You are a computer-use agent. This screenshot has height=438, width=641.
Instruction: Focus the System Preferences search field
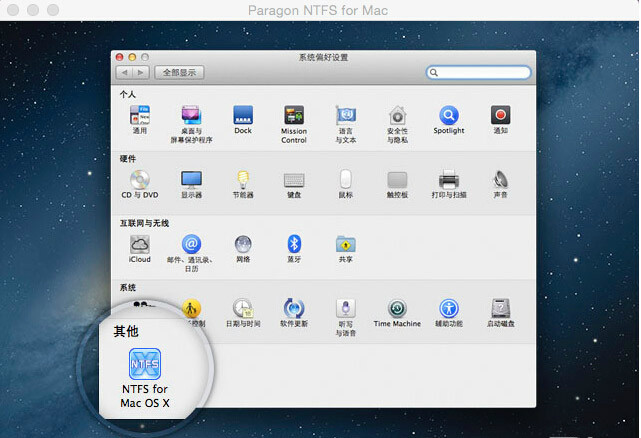pos(478,72)
